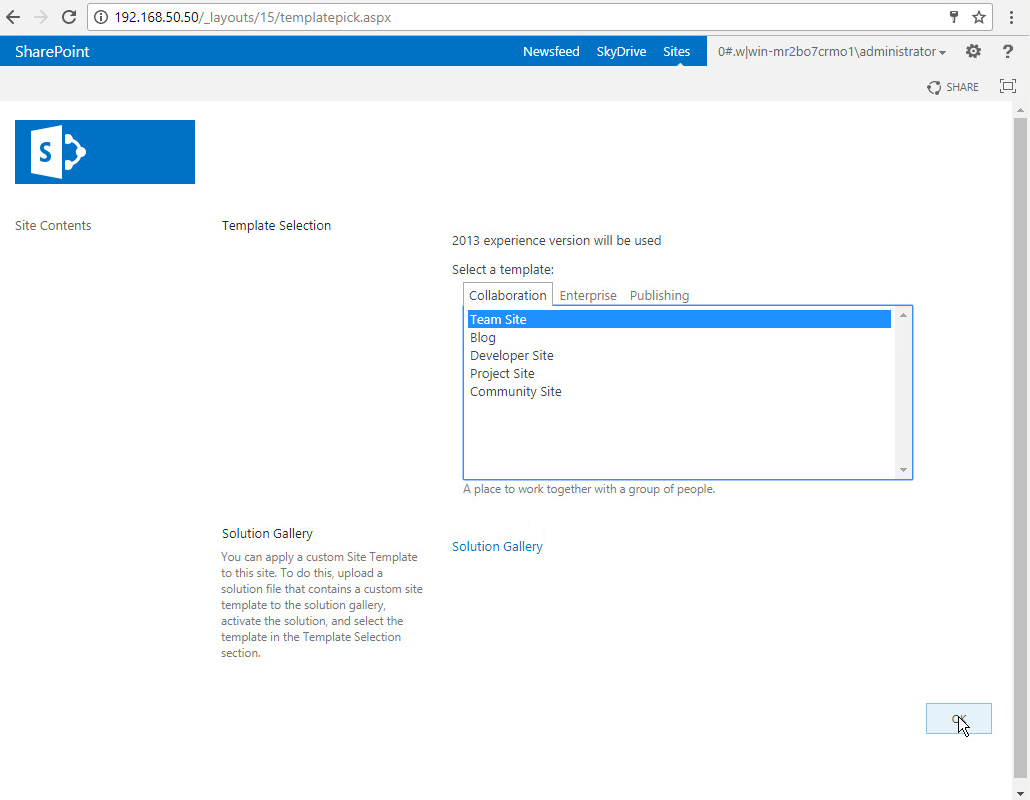Click the browser back arrow

pyautogui.click(x=14, y=17)
